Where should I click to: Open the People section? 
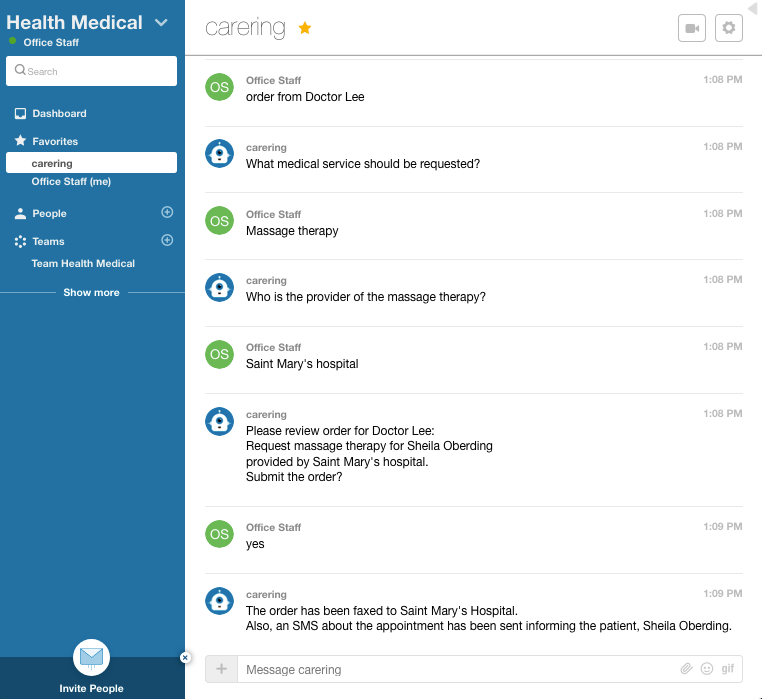[x=49, y=213]
